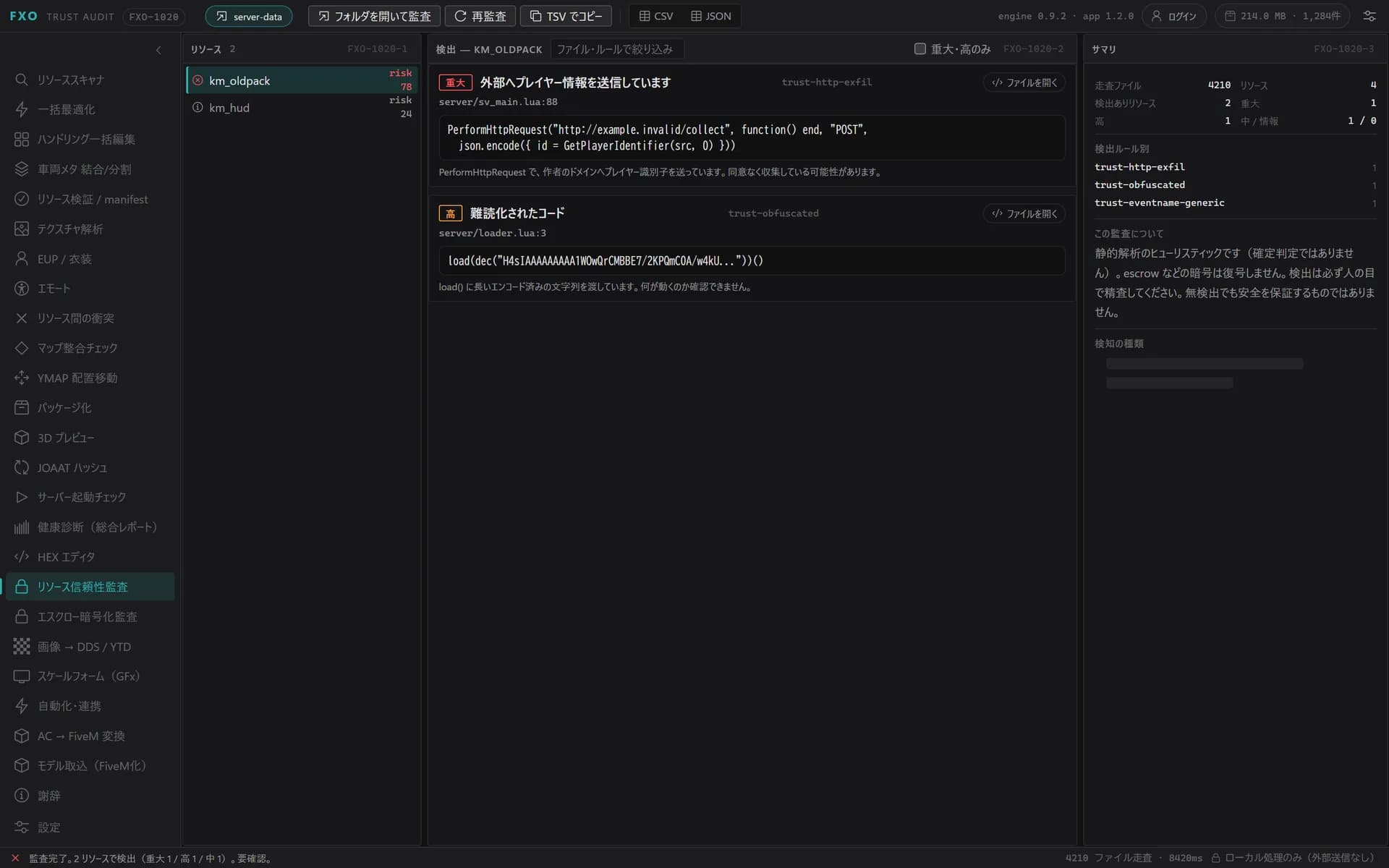Open EUP / 衣装 person icon
Viewport: 1389px width, 868px height.
22,258
